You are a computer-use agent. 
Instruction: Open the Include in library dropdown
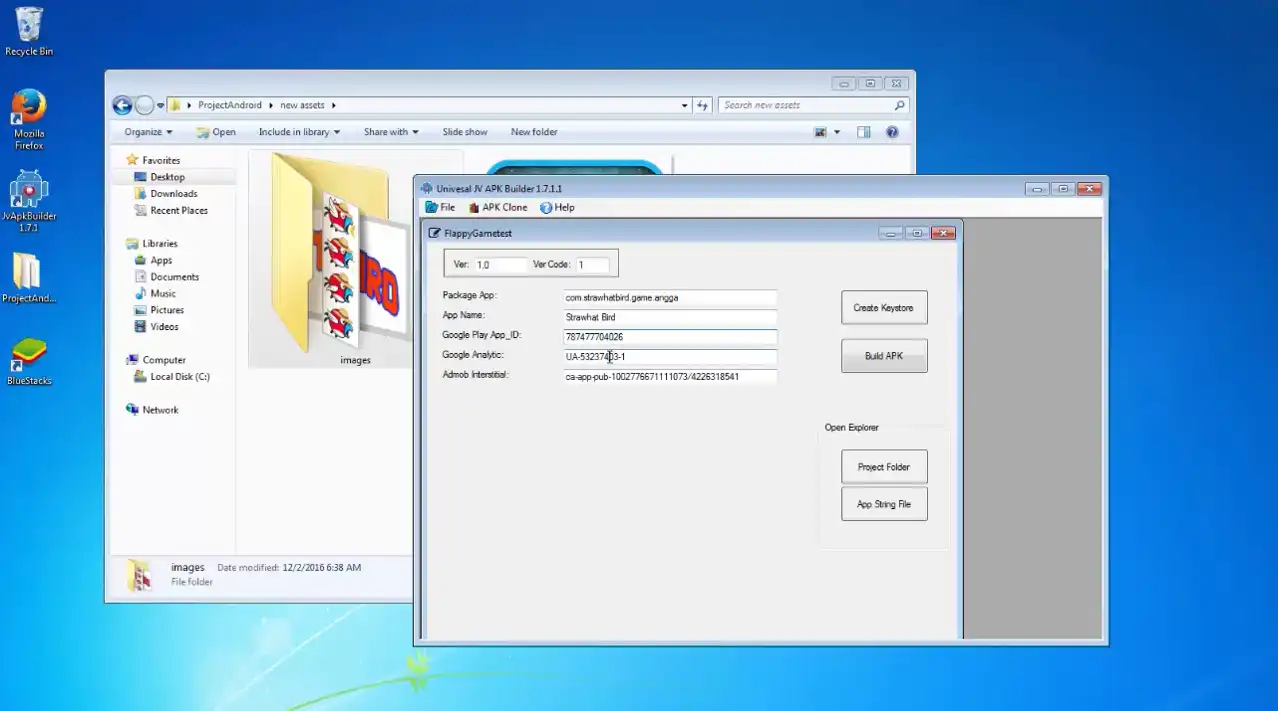click(299, 132)
